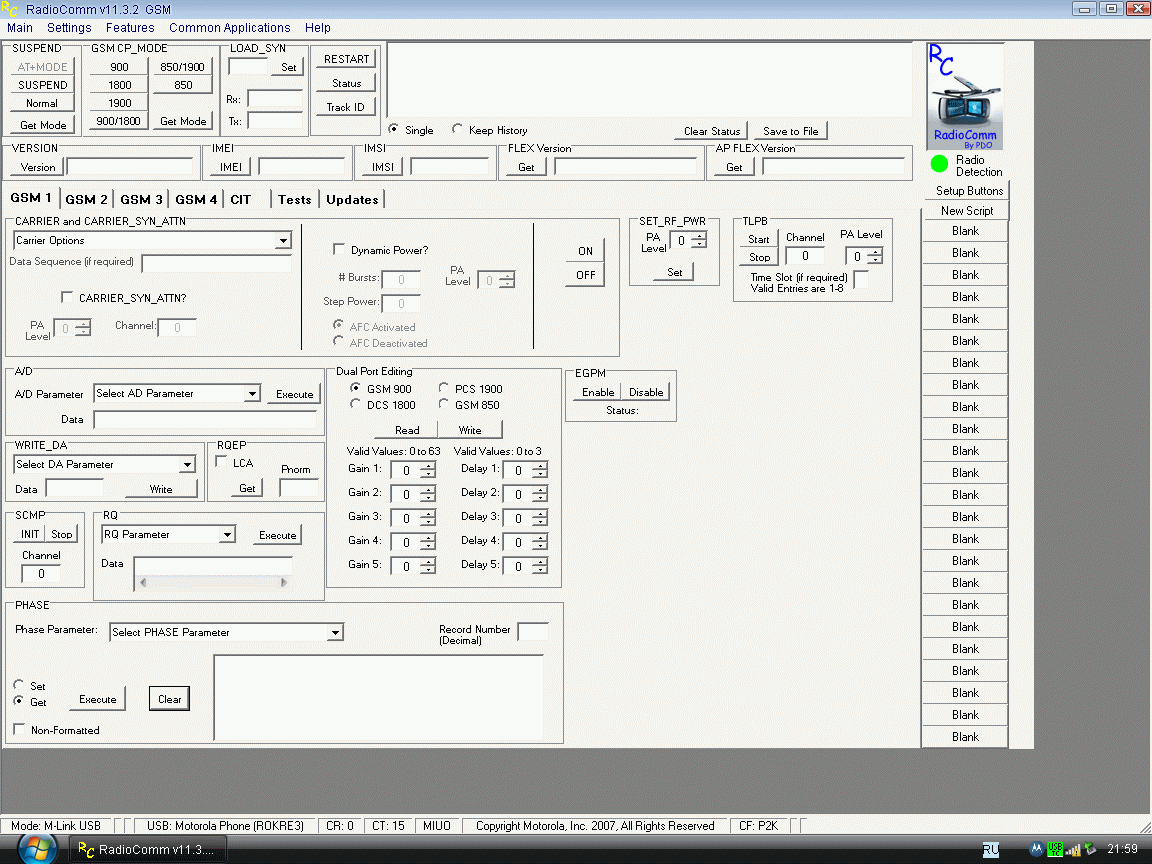Click the EGPM Enable button

598,392
